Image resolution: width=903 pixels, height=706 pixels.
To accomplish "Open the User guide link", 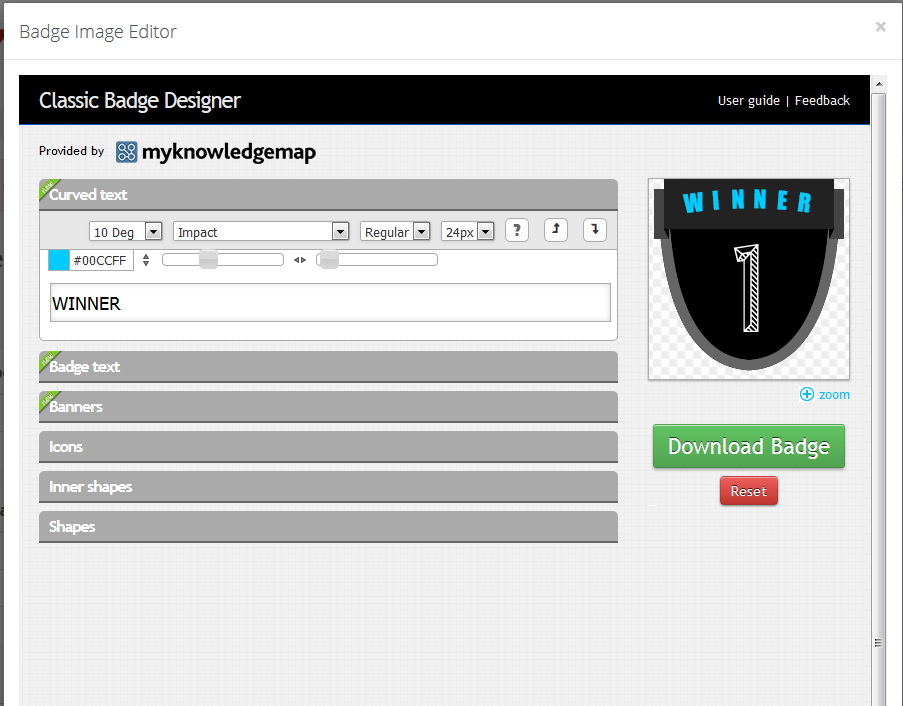I will (x=748, y=100).
